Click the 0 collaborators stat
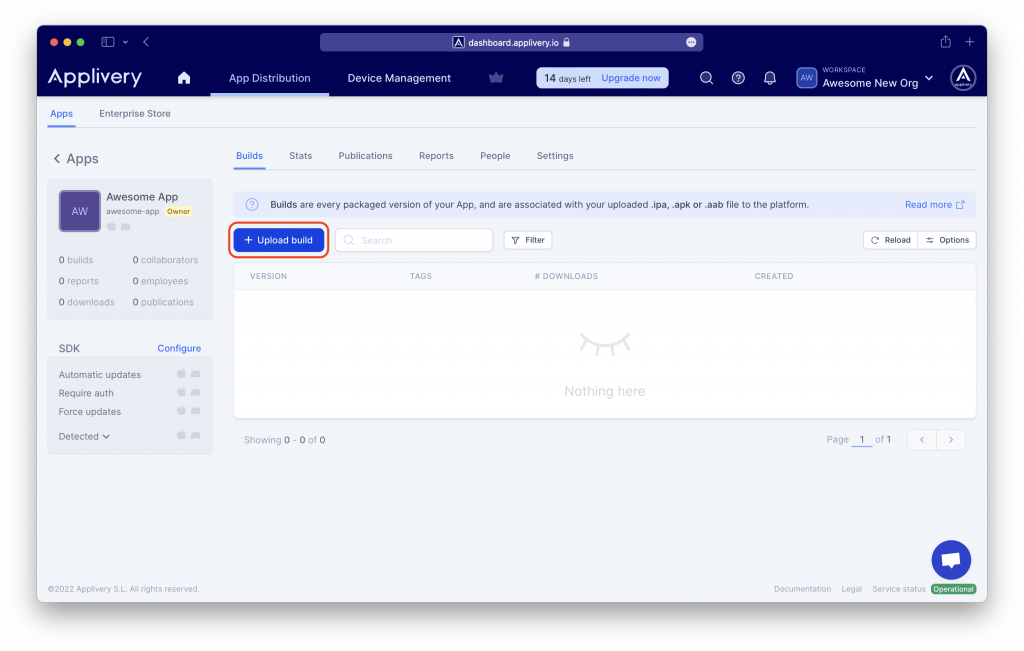This screenshot has width=1024, height=651. [x=165, y=260]
